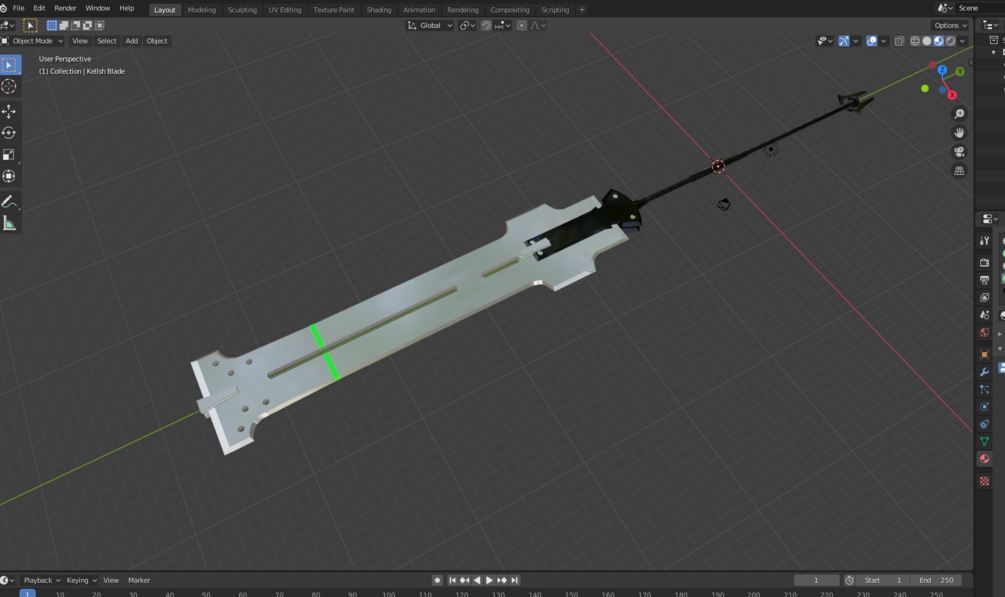Open the Render menu

click(x=65, y=8)
